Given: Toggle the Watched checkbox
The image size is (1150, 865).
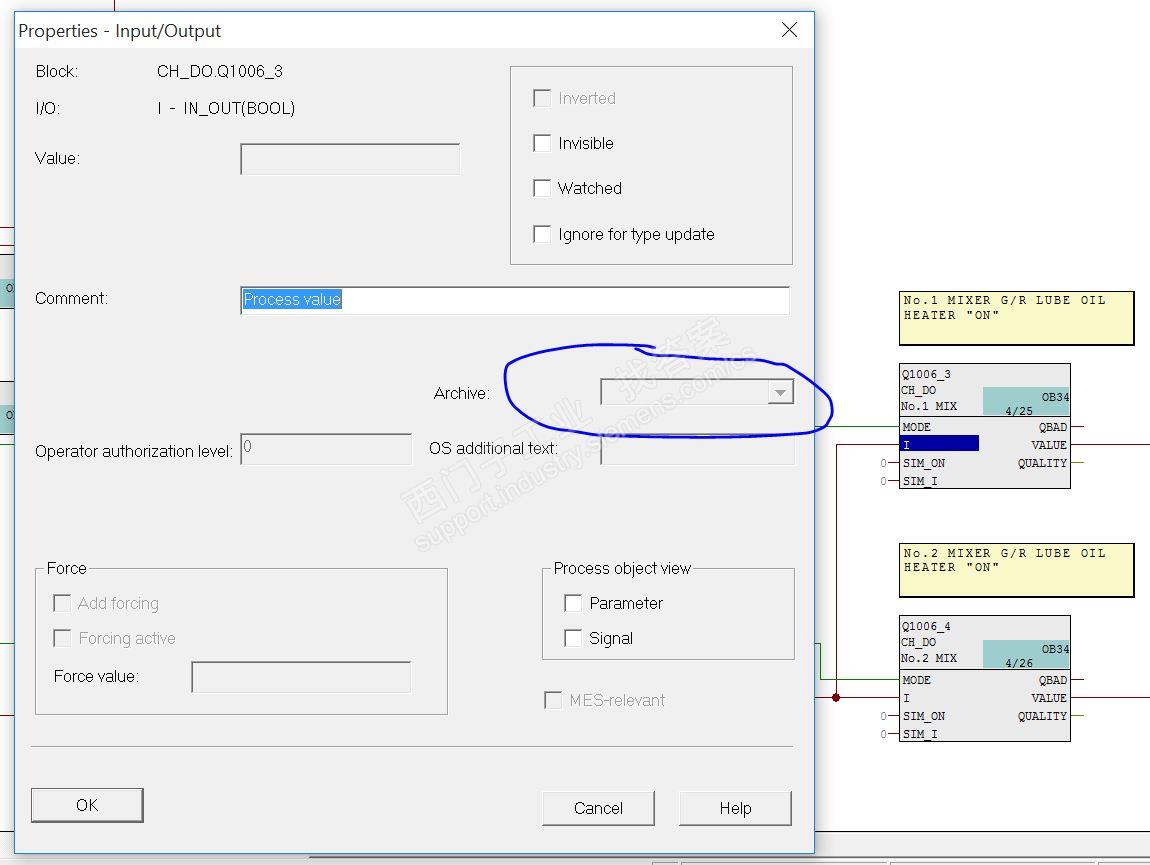Looking at the screenshot, I should click(542, 189).
